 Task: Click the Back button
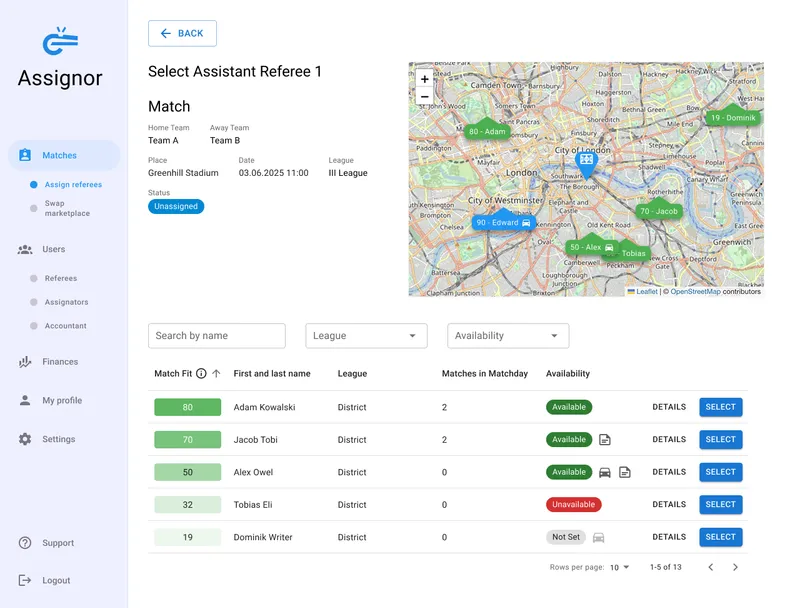pyautogui.click(x=182, y=34)
